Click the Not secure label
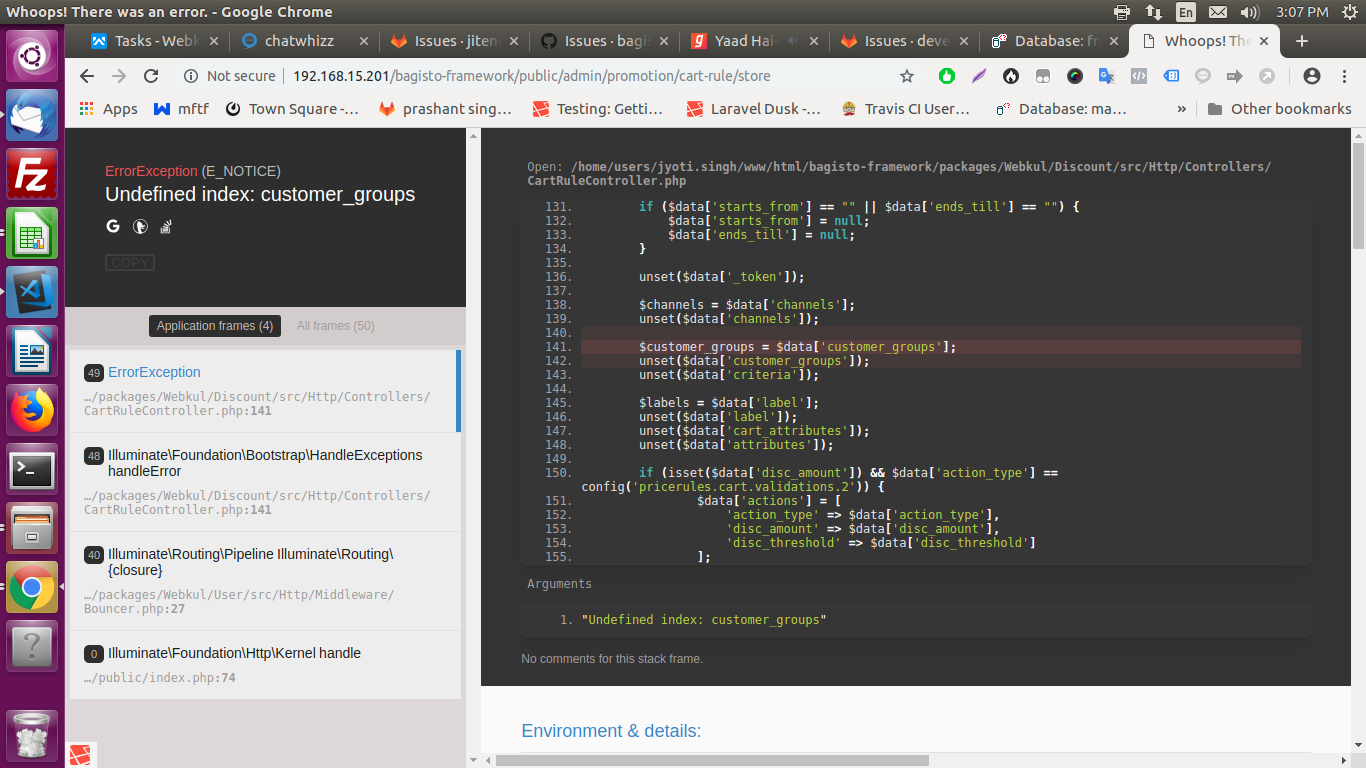Viewport: 1366px width, 768px height. coord(240,75)
